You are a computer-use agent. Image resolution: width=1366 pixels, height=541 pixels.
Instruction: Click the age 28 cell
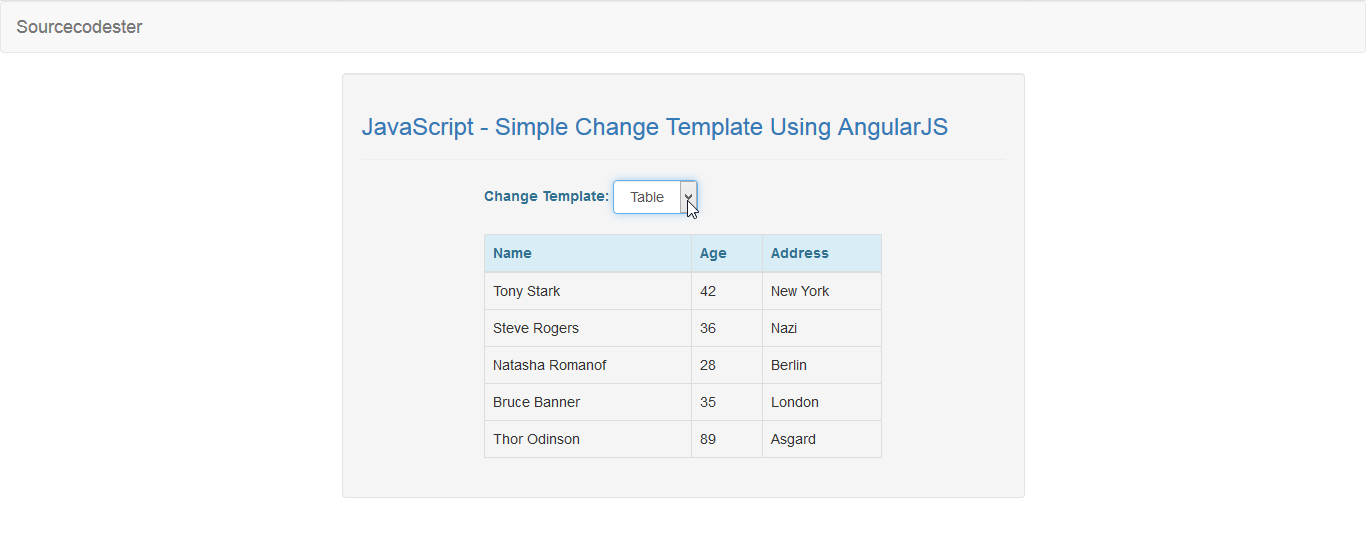coord(727,365)
